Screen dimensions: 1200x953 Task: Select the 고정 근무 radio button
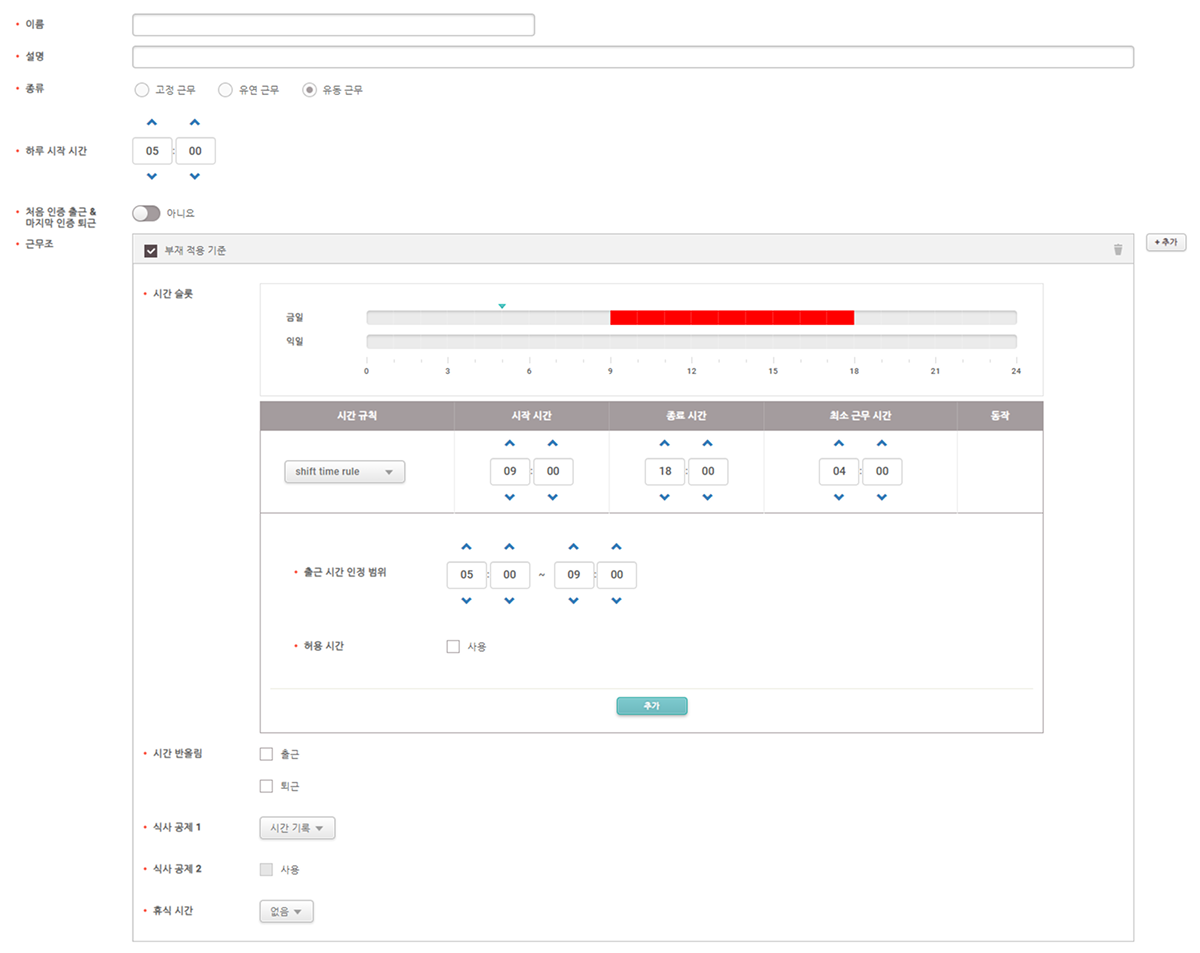pos(141,90)
